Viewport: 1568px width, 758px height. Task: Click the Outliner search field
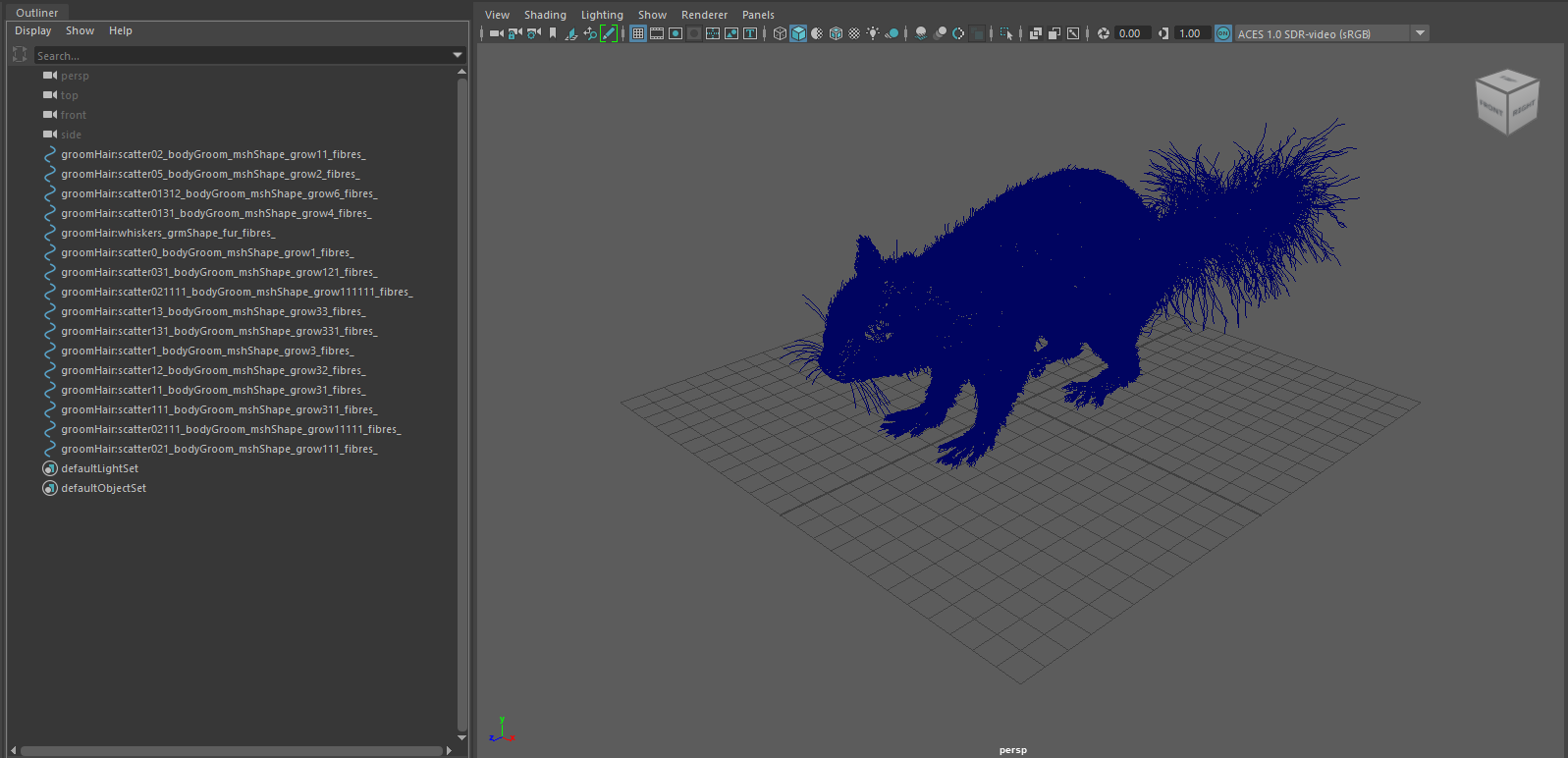coord(243,56)
